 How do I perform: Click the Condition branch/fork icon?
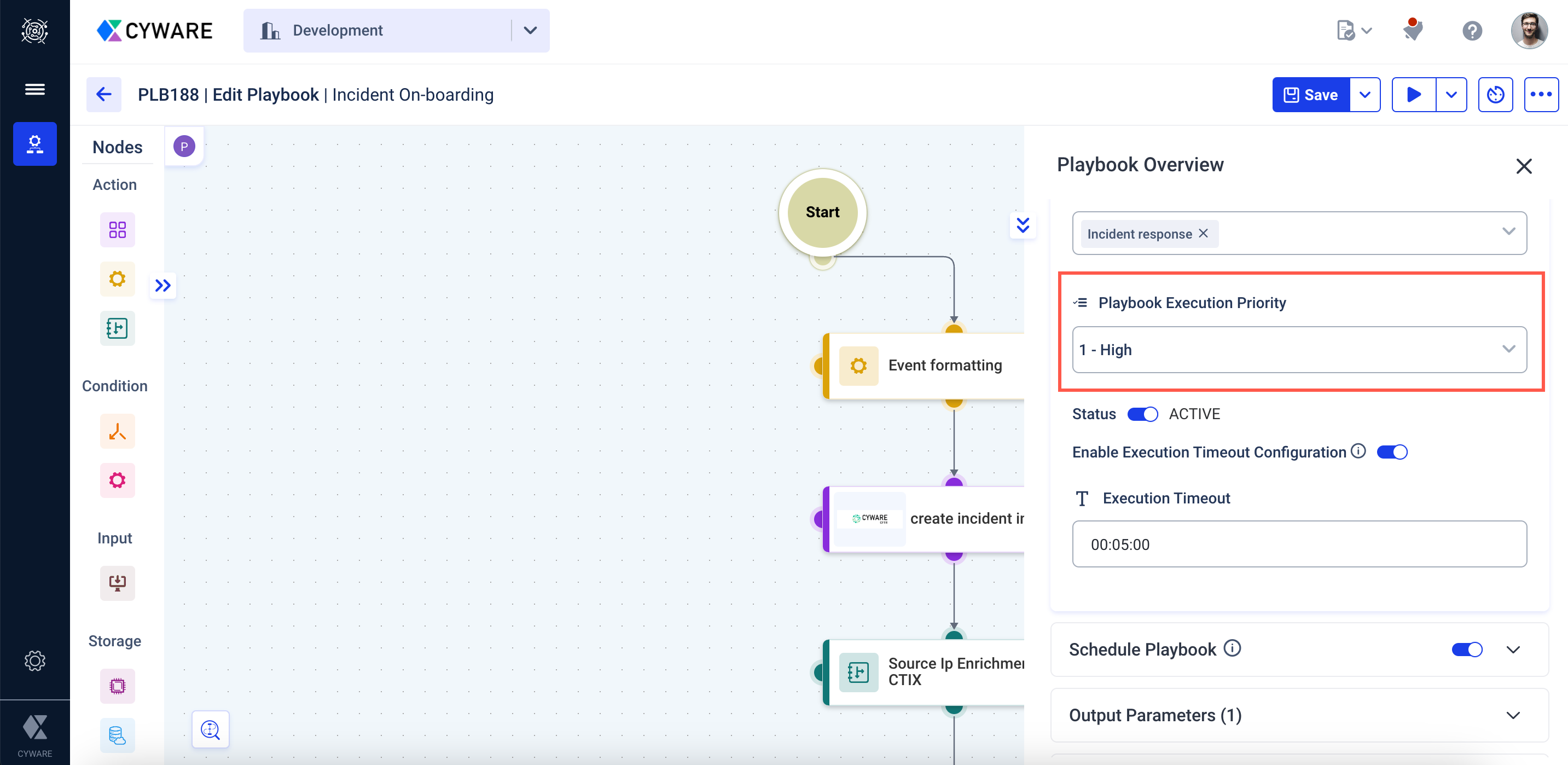(116, 431)
